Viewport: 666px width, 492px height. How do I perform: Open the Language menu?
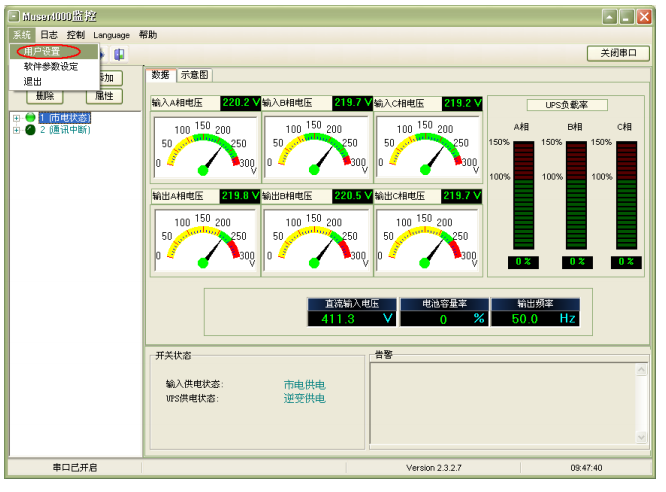112,35
